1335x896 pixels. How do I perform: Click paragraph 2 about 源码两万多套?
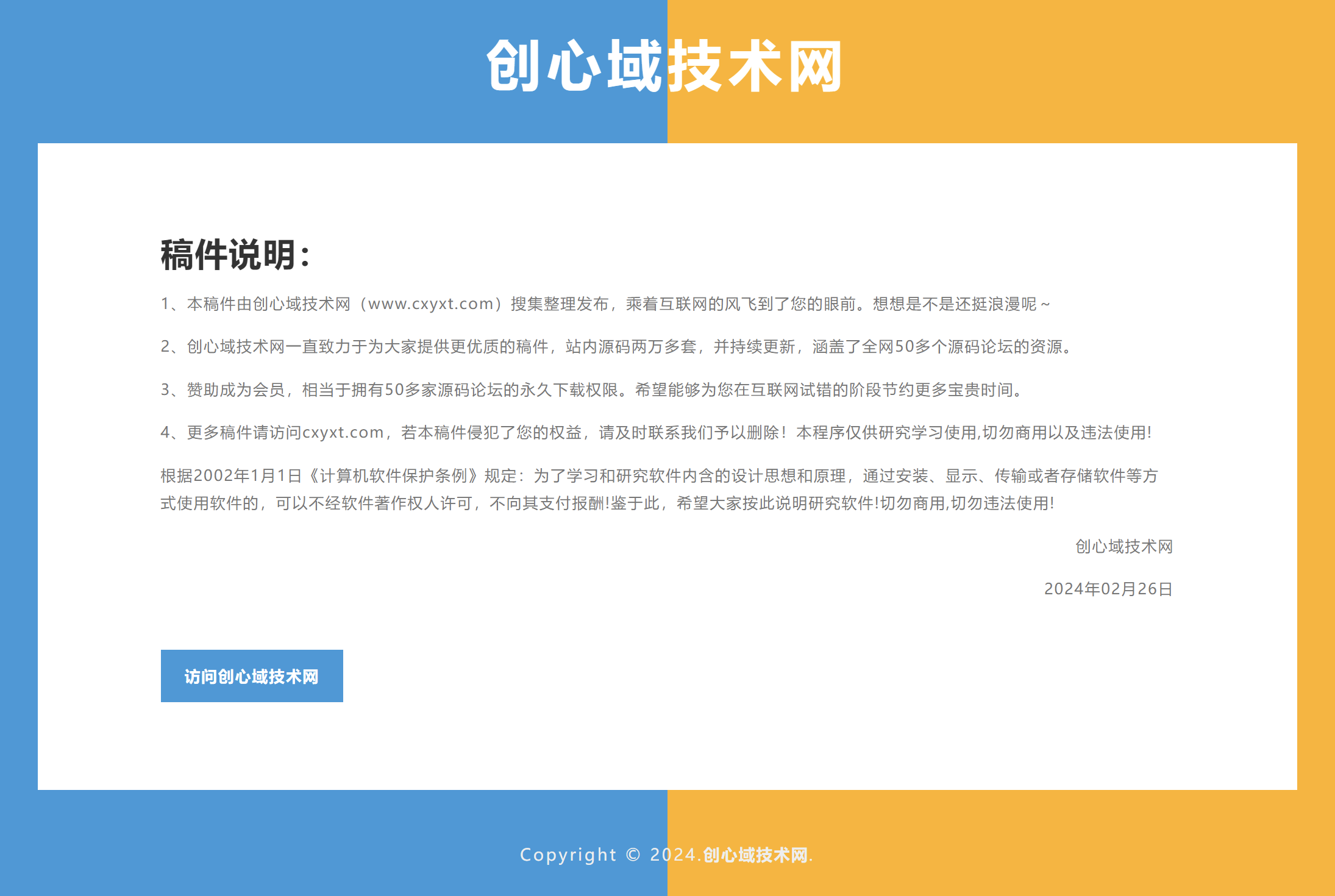click(618, 347)
